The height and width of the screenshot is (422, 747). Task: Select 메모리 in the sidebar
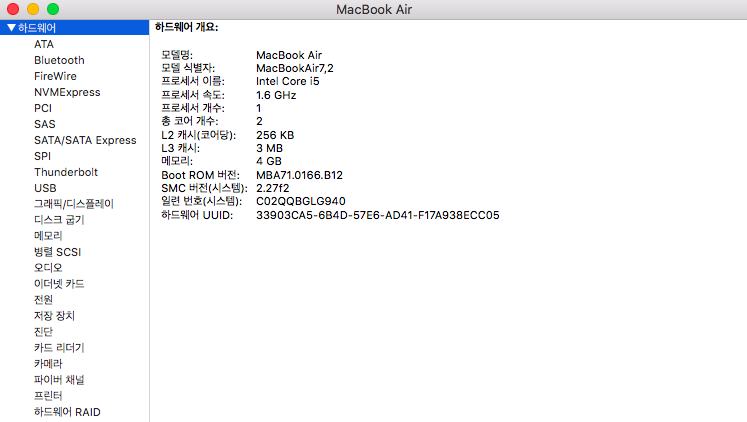(49, 236)
